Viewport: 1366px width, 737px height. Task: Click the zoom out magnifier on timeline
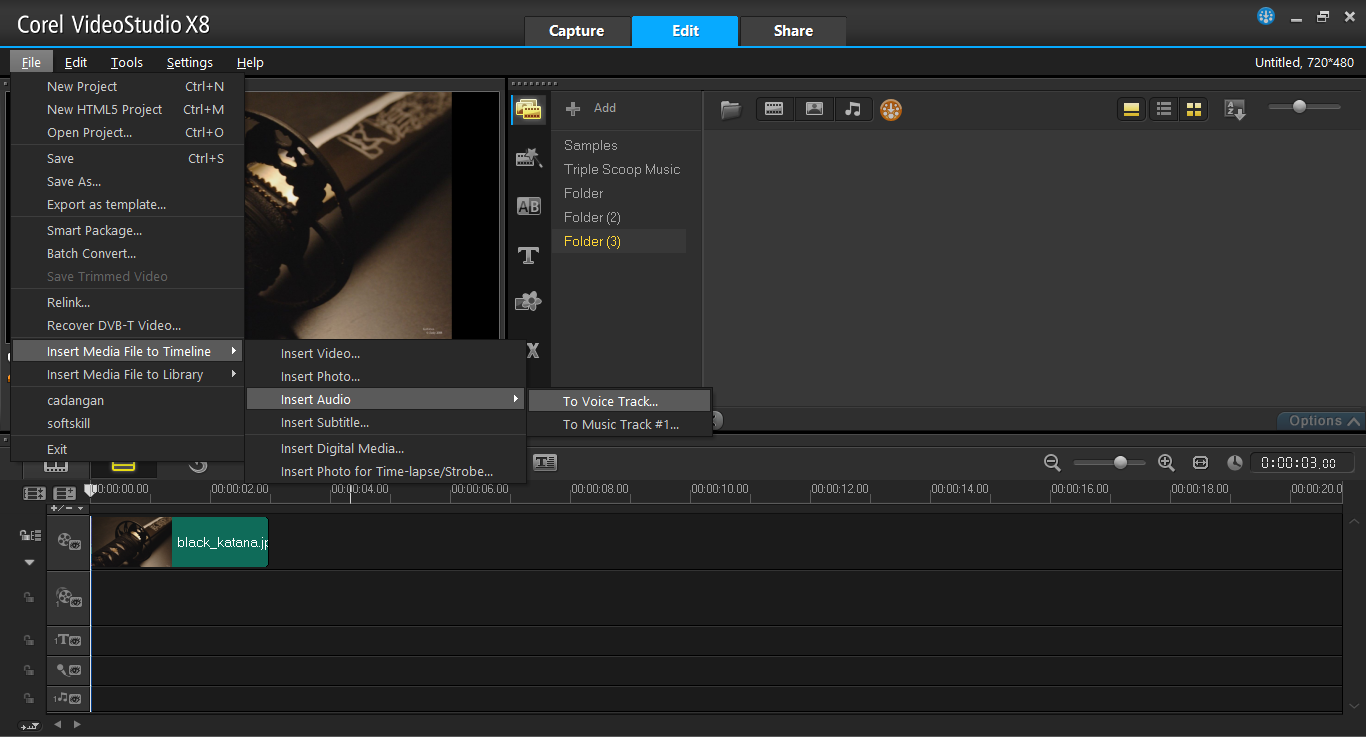(x=1052, y=463)
